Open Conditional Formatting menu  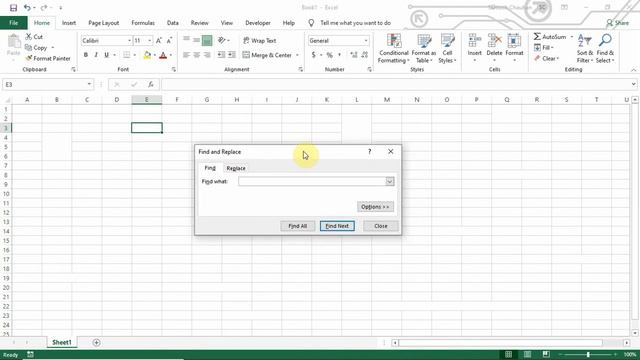pos(393,49)
